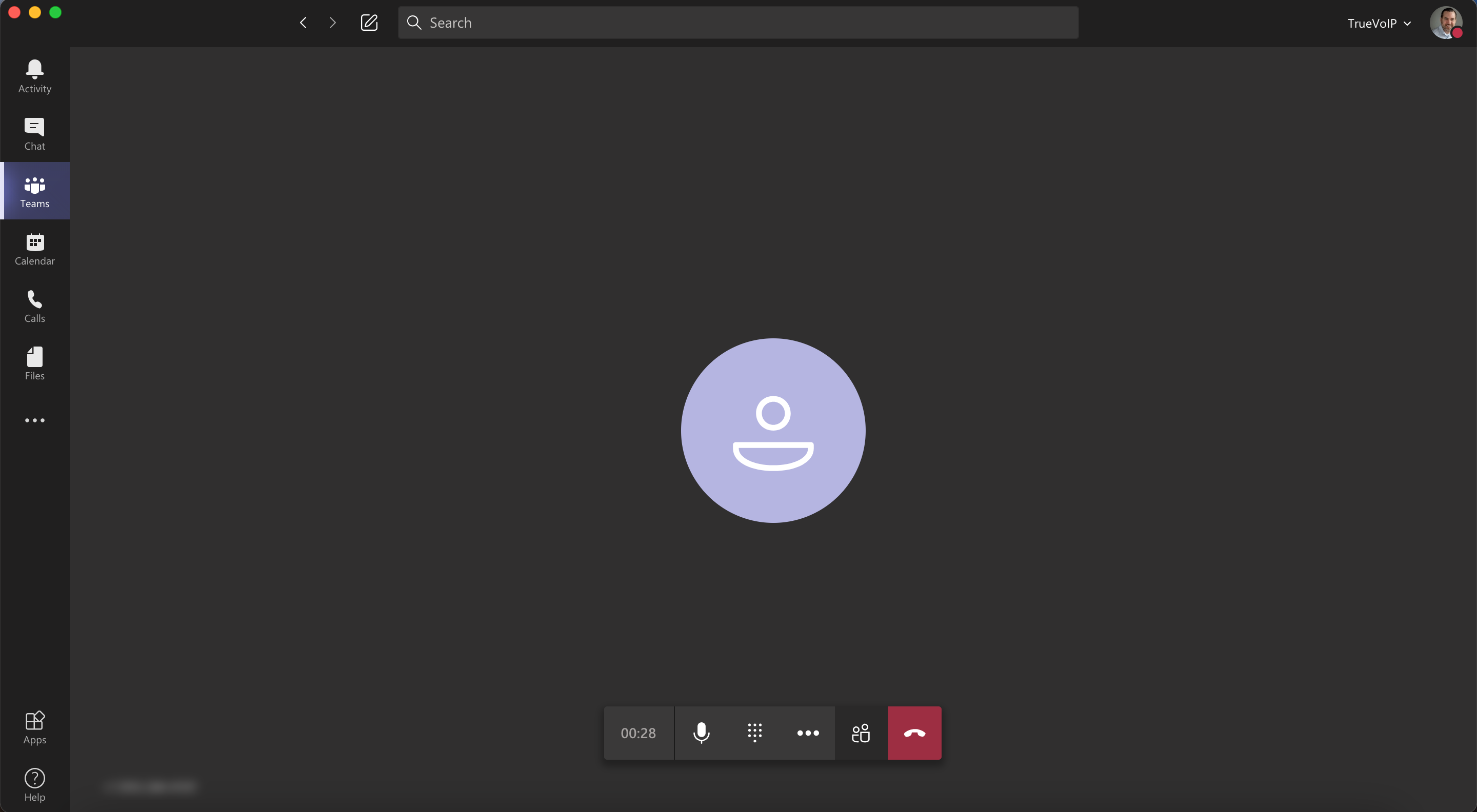Open profile picture account menu
Screen dimensions: 1477x812
[x=1445, y=23]
